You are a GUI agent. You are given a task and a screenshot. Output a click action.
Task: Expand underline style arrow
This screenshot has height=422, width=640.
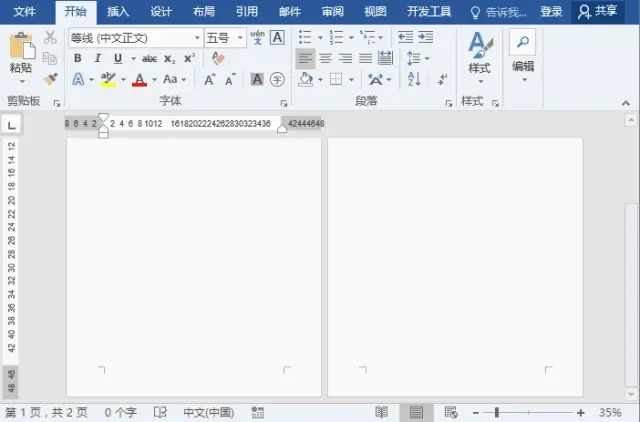coord(133,58)
